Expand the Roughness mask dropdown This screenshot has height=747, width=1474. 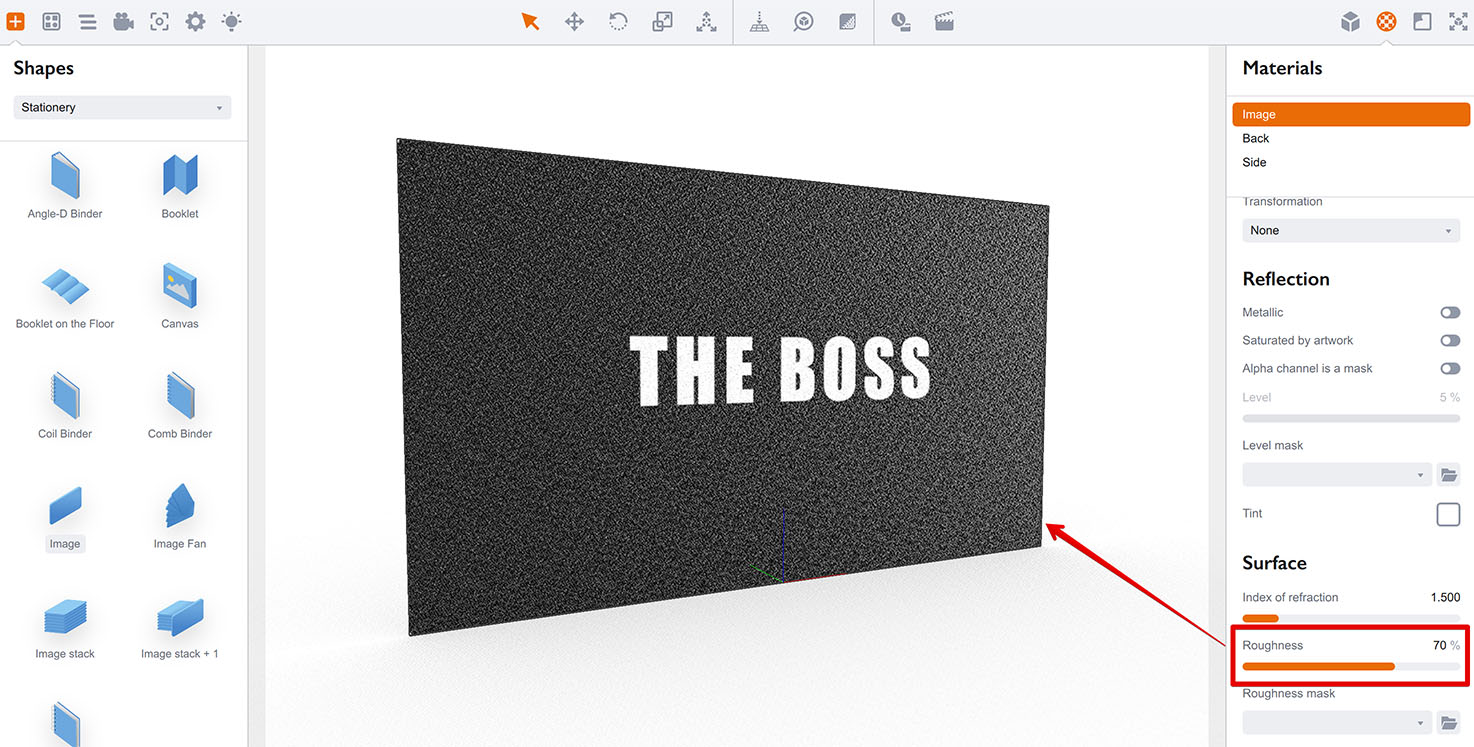point(1336,721)
